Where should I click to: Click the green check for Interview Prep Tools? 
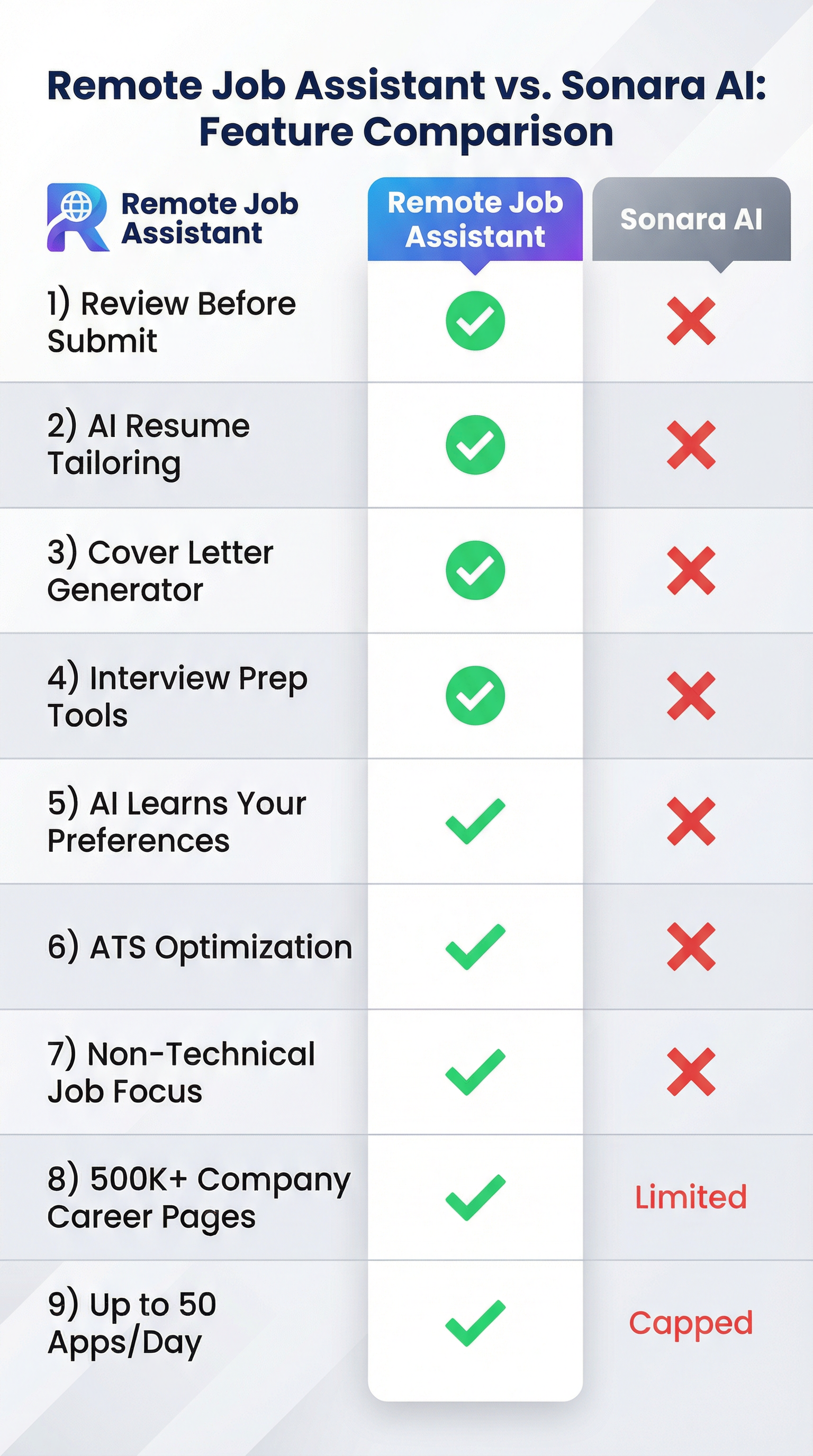coord(475,695)
